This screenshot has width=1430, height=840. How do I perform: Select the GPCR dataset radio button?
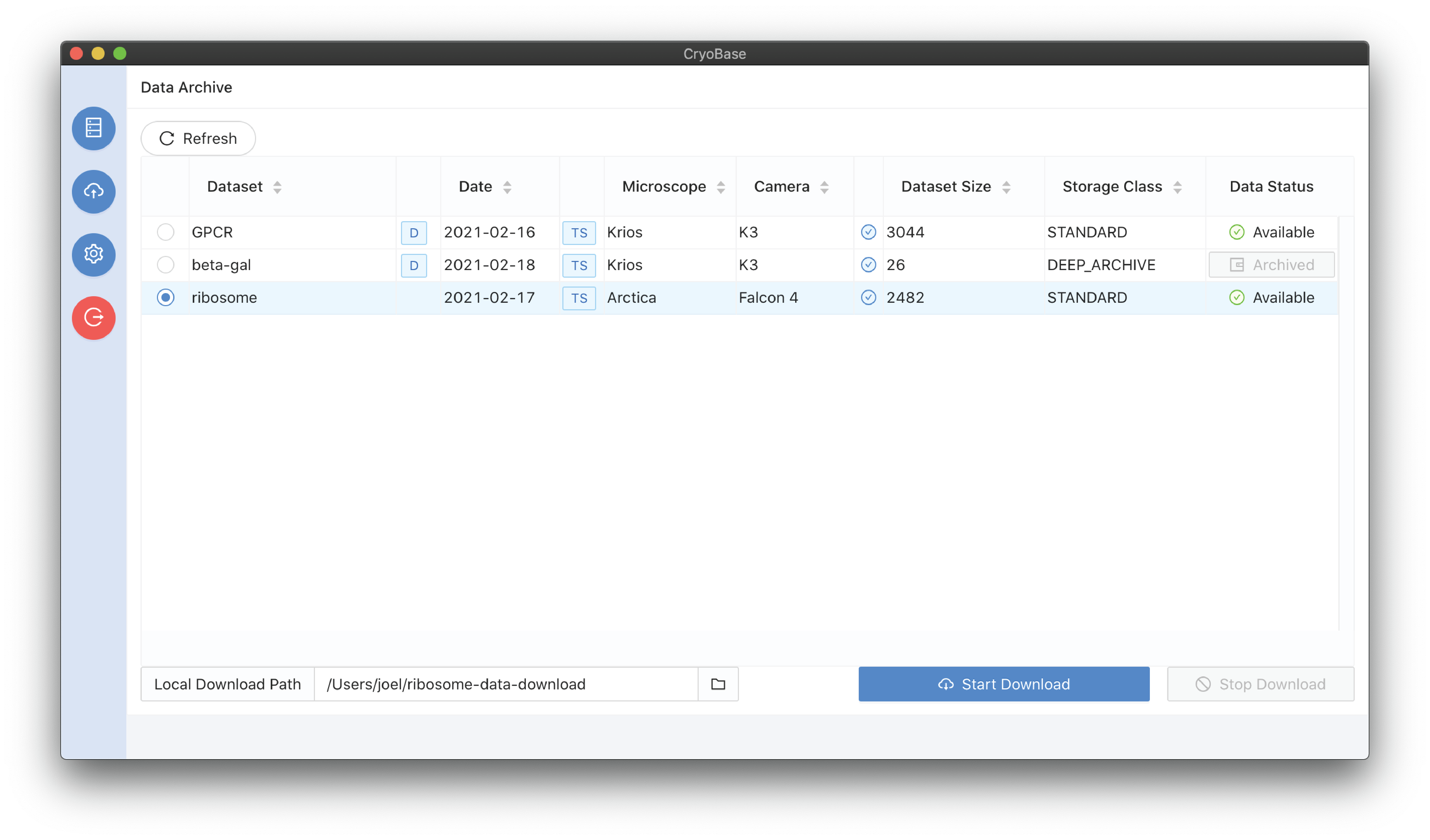tap(166, 232)
